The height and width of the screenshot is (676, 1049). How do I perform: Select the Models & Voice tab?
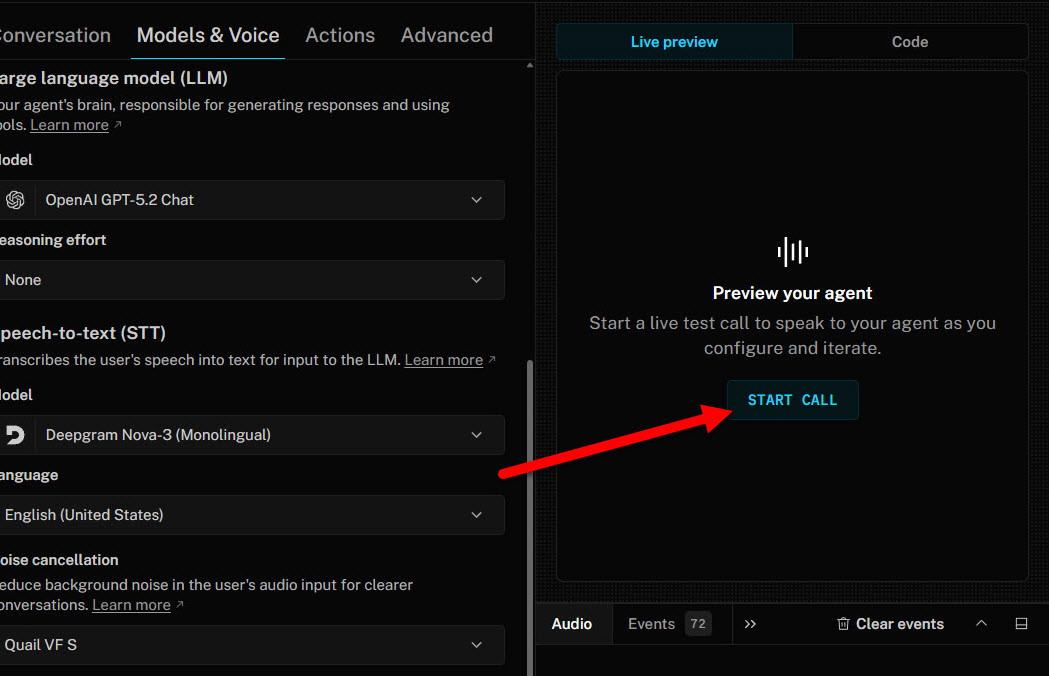point(208,35)
